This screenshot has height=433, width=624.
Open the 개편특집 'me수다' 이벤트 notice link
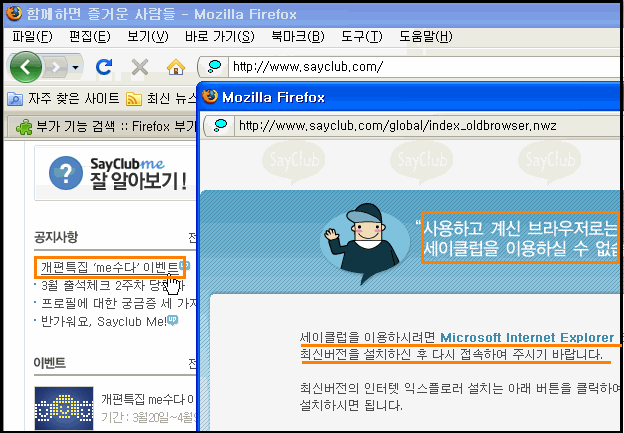[x=109, y=267]
